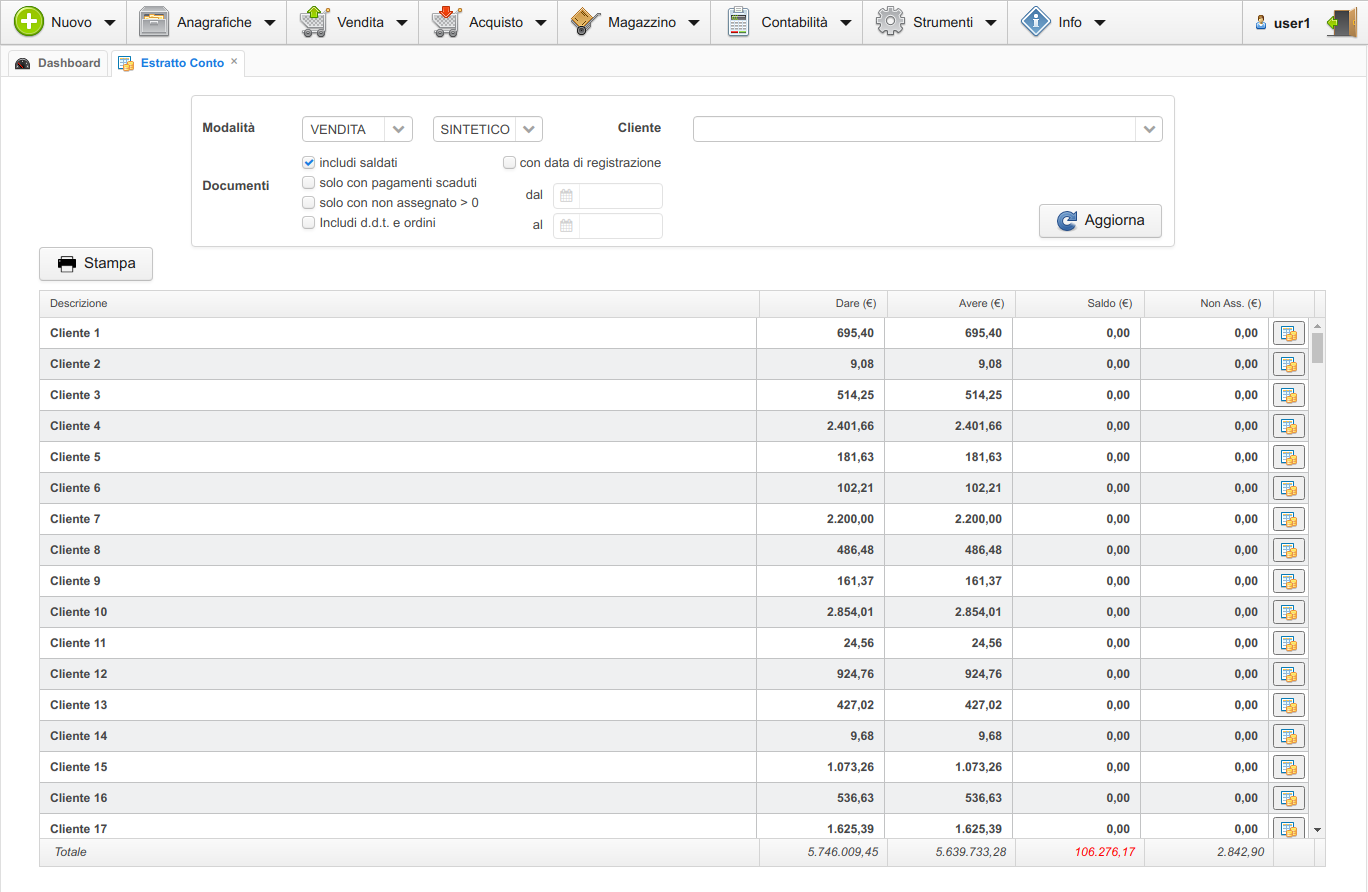Open detail icon for Cliente 12 row
The height and width of the screenshot is (892, 1368).
pos(1289,674)
